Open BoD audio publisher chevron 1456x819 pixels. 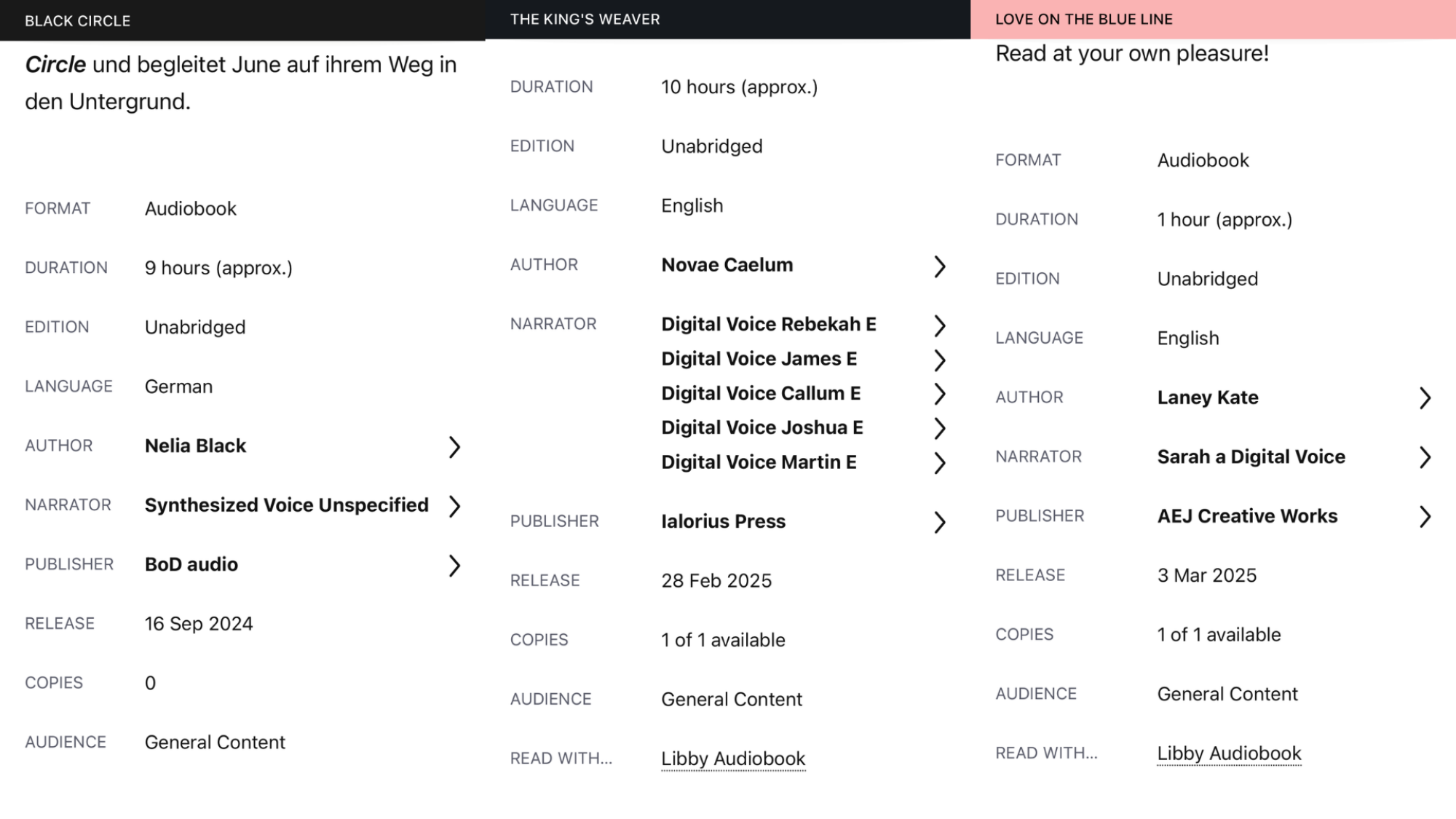coord(454,566)
